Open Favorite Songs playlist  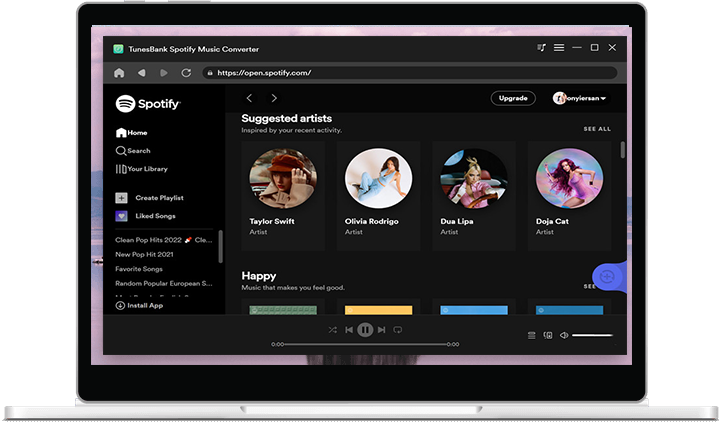tap(139, 269)
